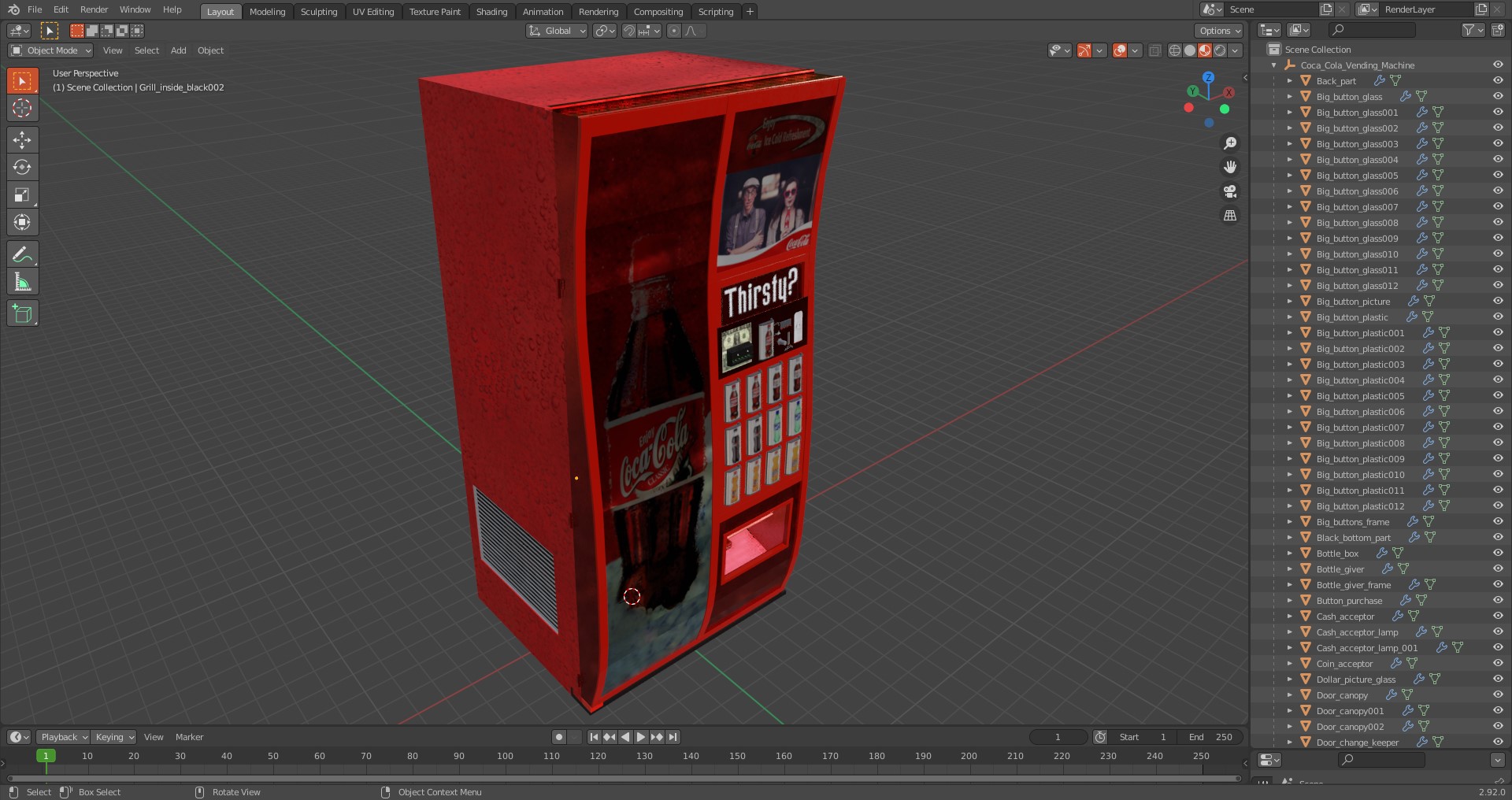Open the Options dropdown
This screenshot has width=1512, height=800.
[x=1219, y=31]
